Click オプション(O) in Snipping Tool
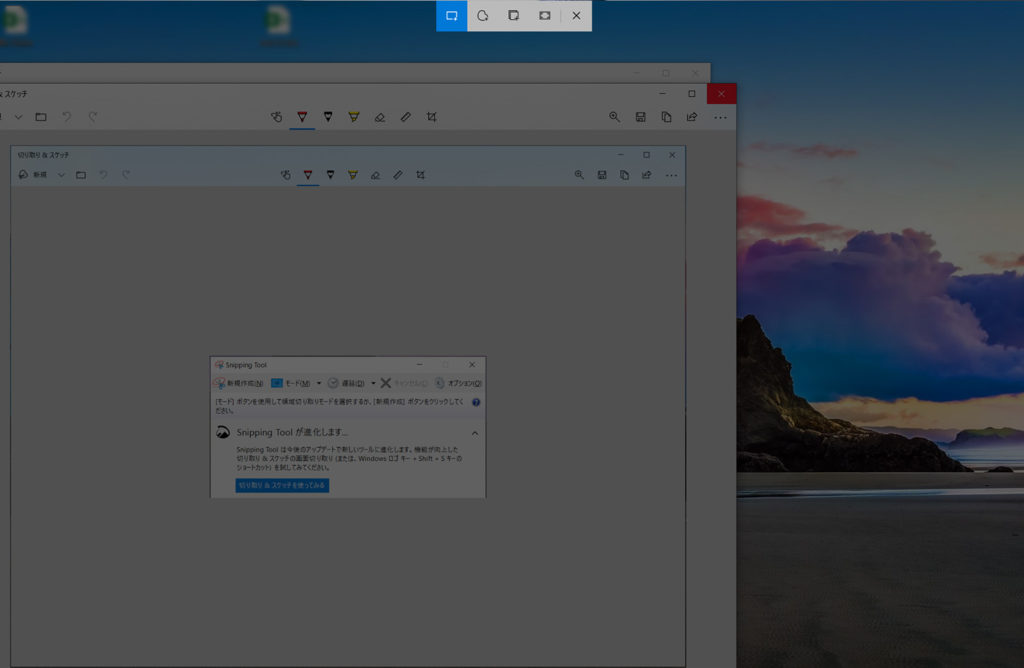This screenshot has width=1024, height=668. coord(458,383)
